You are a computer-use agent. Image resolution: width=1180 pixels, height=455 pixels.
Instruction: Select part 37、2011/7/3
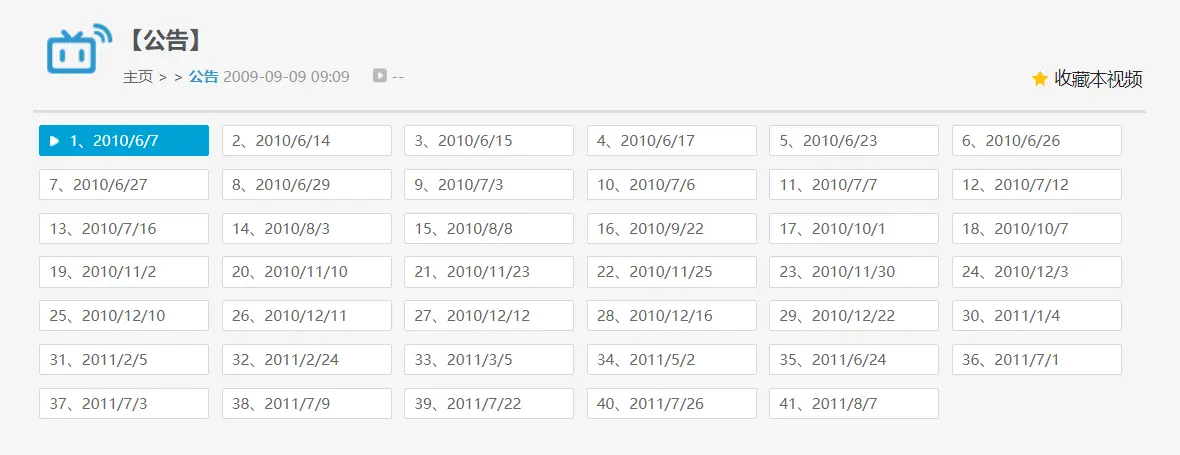tap(124, 404)
